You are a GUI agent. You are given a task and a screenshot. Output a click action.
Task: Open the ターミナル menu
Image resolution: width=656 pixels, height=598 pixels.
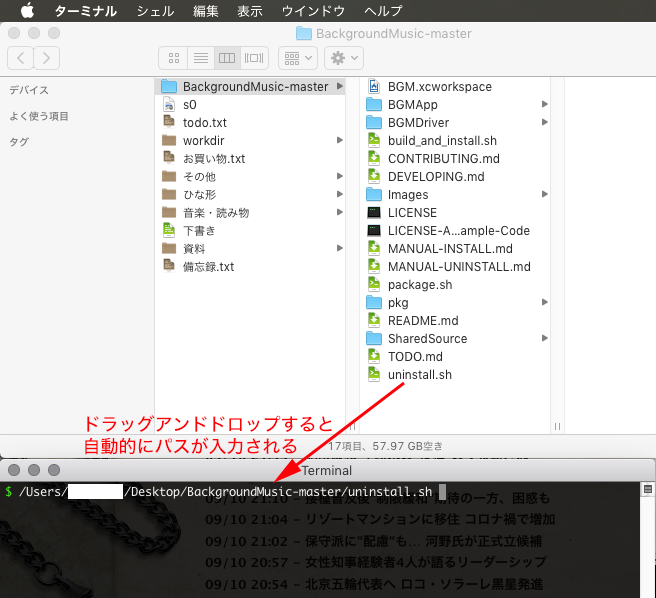[x=86, y=11]
